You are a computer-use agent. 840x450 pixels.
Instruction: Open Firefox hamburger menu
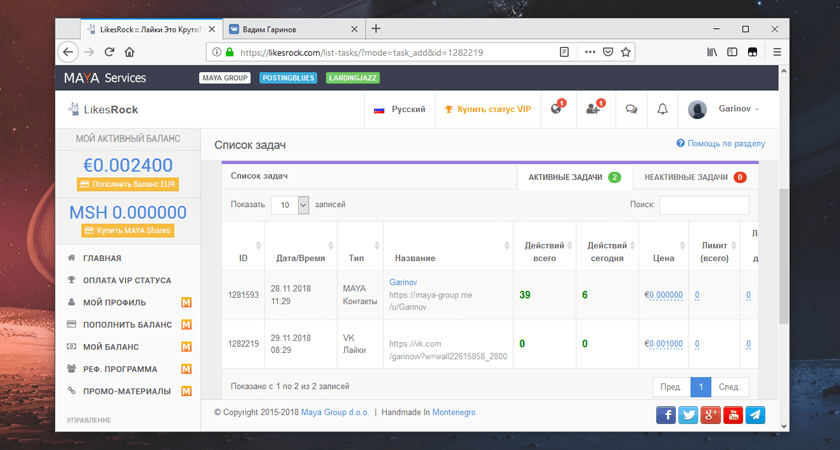point(777,52)
